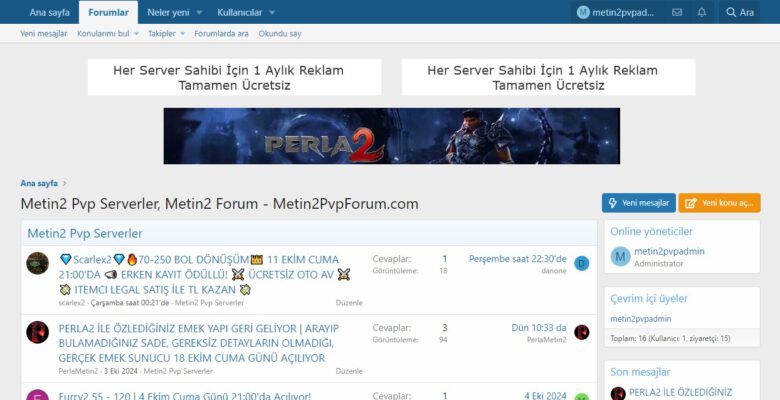This screenshot has height=400, width=780.
Task: Click metin2pvpadmin in Çevrim içi üyeler
Action: coord(641,319)
